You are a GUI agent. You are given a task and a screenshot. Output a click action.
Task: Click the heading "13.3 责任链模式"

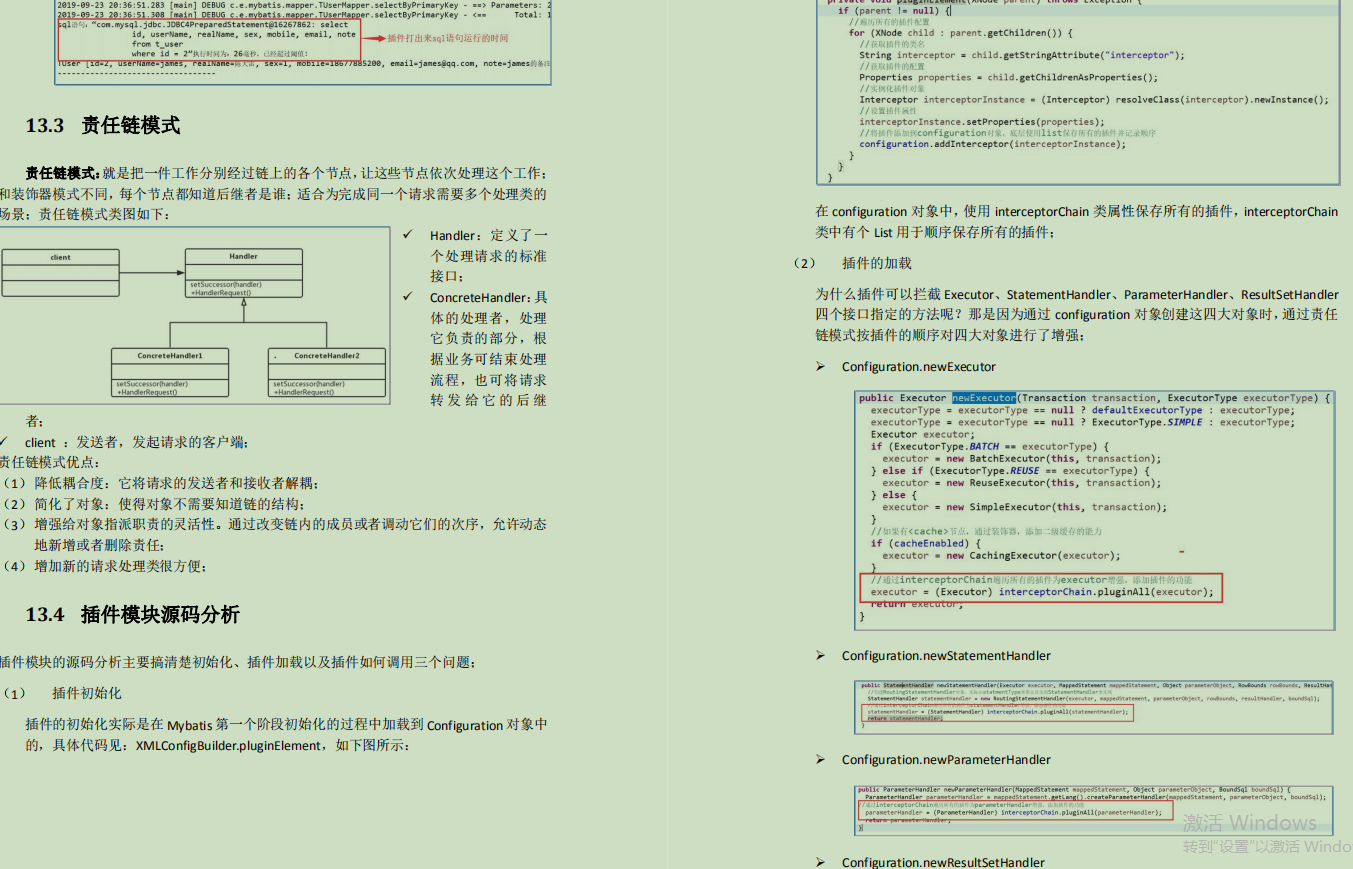pos(103,125)
